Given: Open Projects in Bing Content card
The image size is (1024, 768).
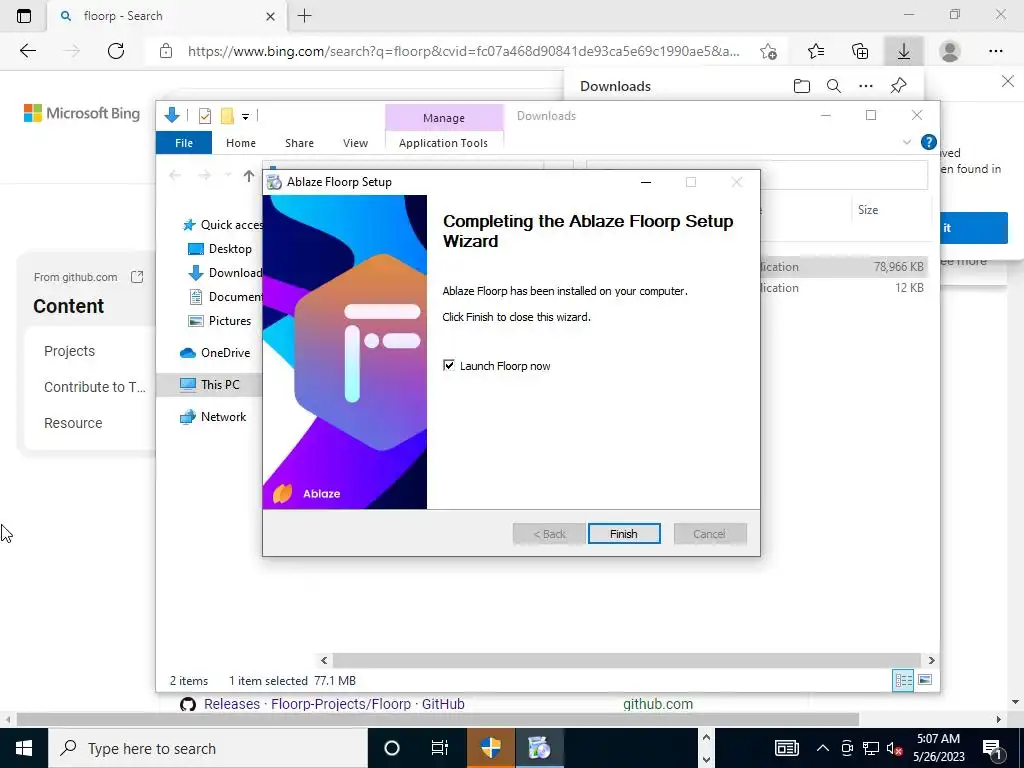Looking at the screenshot, I should (69, 351).
